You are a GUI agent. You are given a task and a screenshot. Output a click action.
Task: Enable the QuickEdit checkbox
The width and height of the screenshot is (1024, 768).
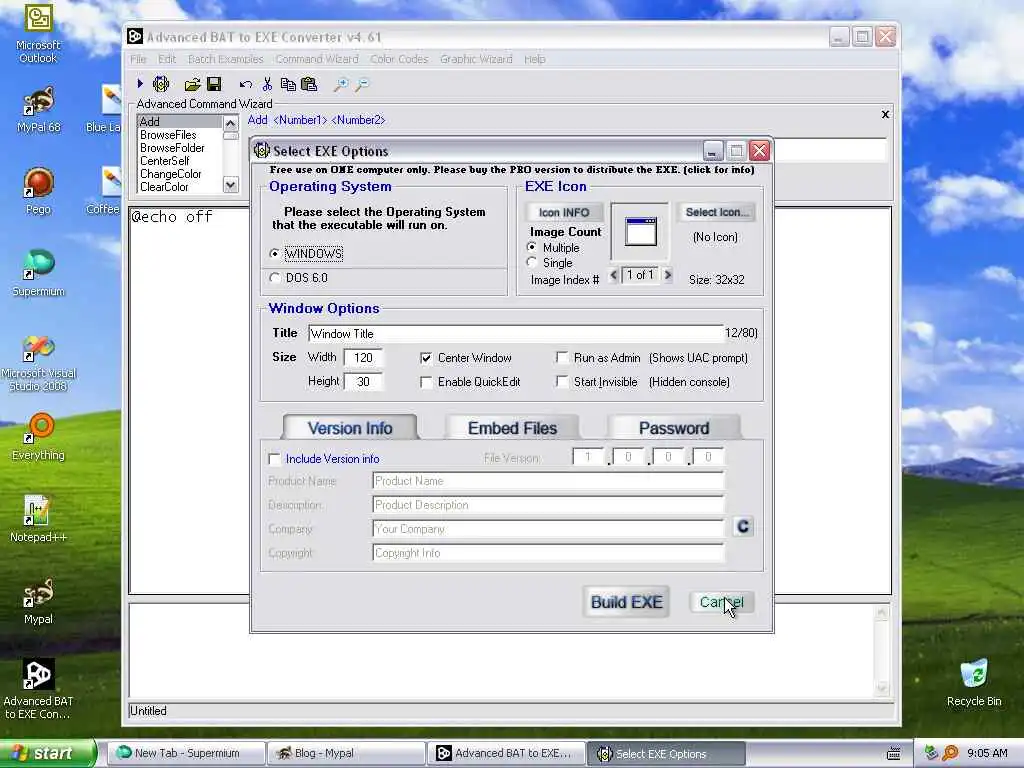426,382
